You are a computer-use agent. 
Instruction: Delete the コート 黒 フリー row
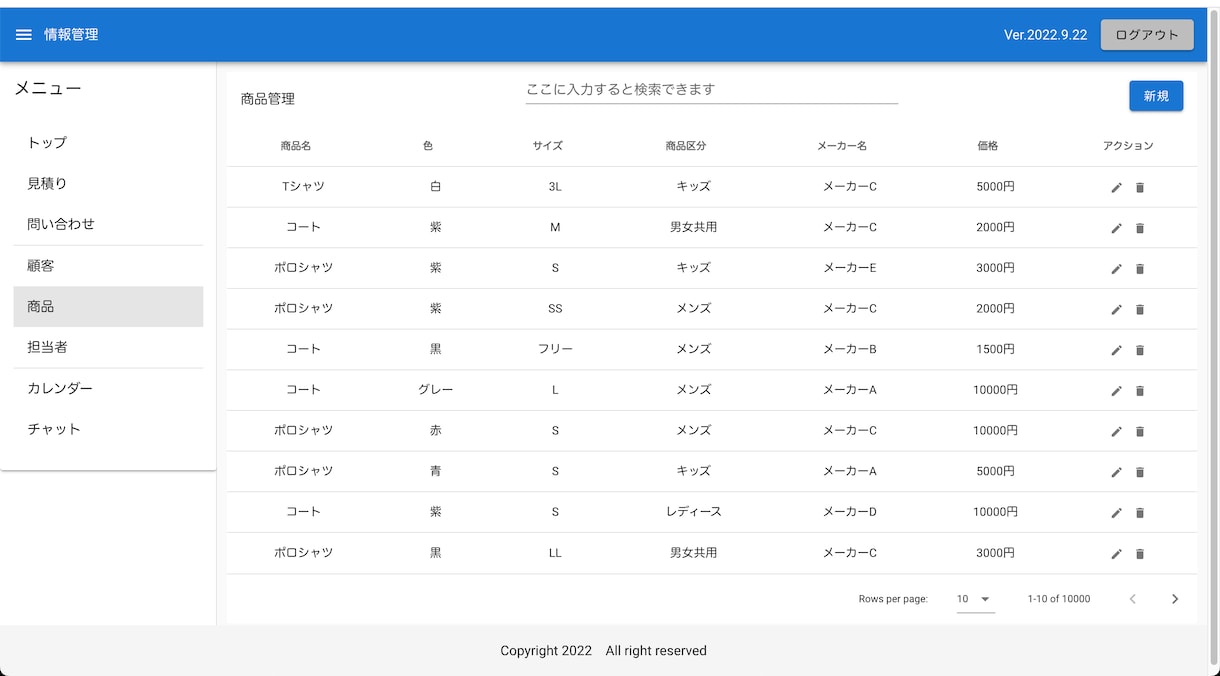(x=1140, y=350)
